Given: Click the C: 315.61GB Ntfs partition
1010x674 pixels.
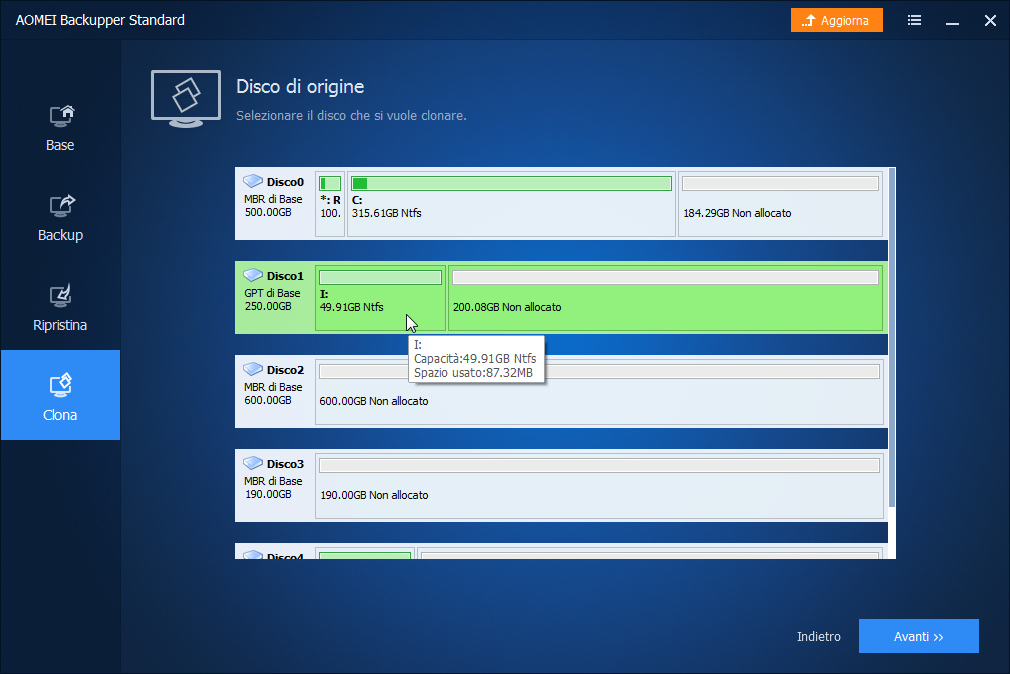Looking at the screenshot, I should [511, 204].
